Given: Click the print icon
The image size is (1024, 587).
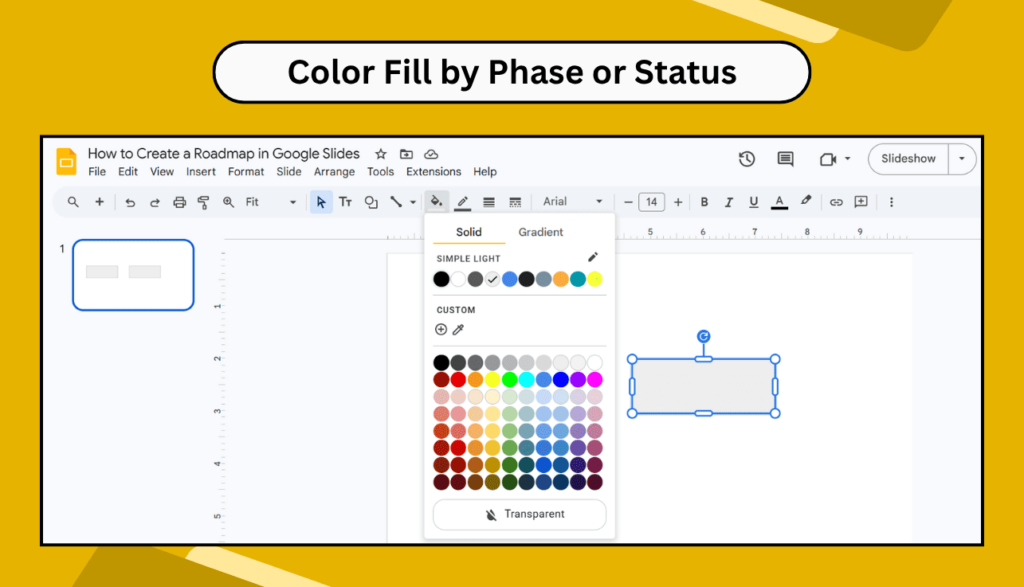Looking at the screenshot, I should click(180, 202).
